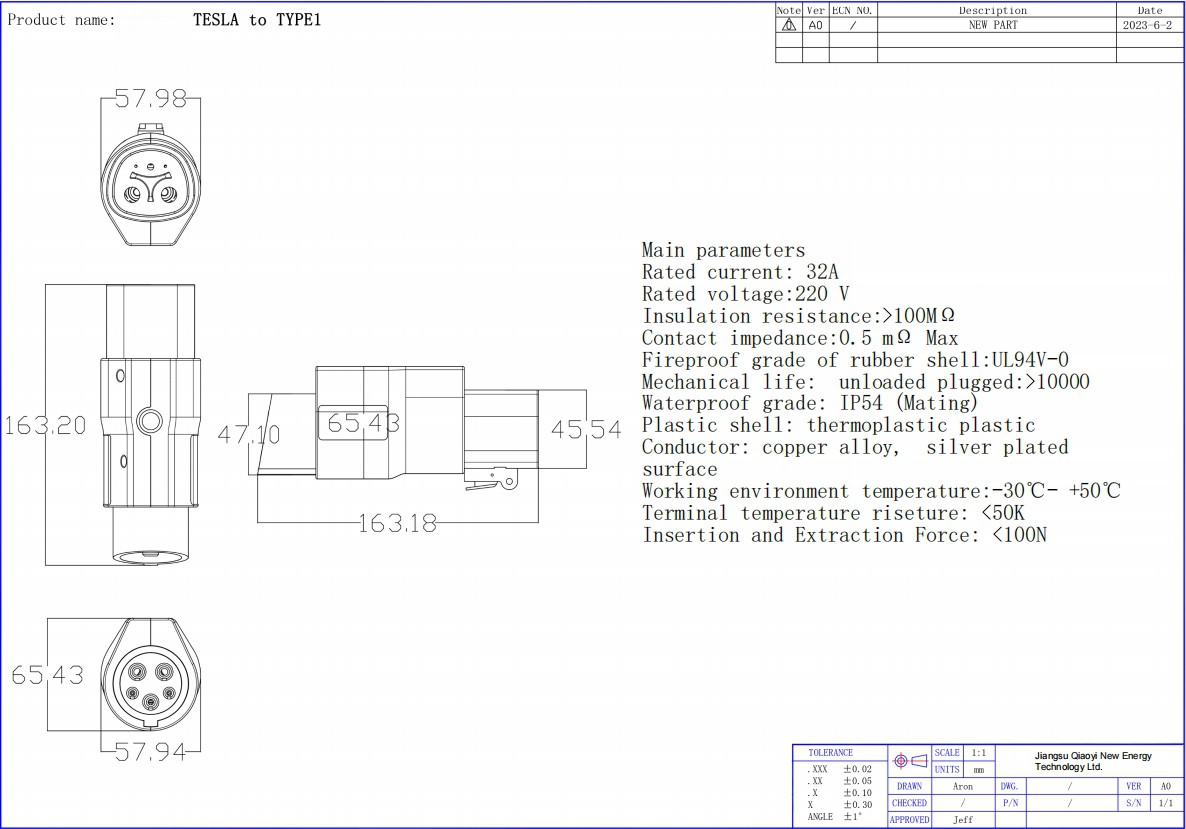The image size is (1186, 829).
Task: Select the 57.94 bottom width dimension
Action: (x=150, y=752)
